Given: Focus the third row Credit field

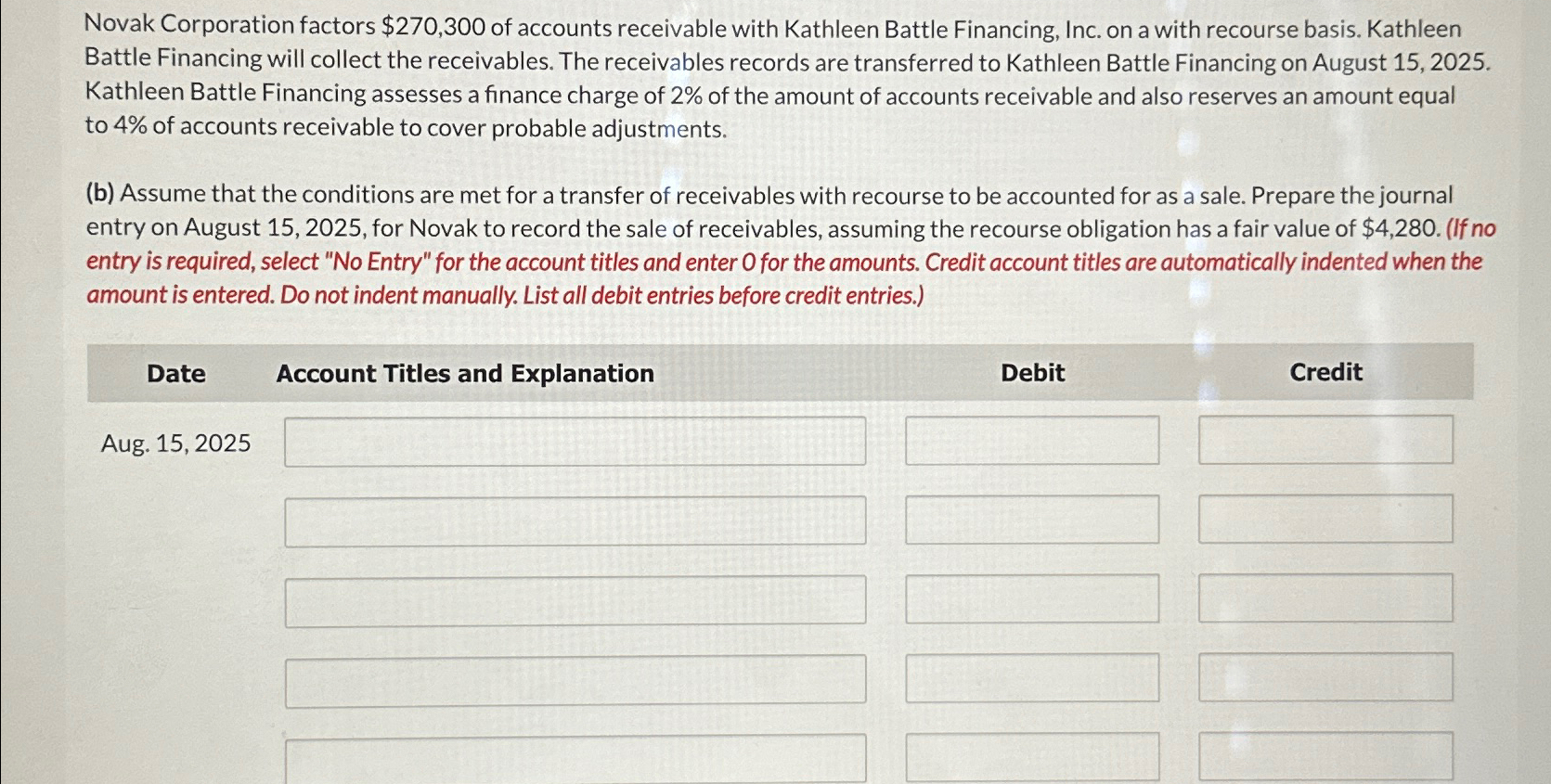Looking at the screenshot, I should pos(1325,598).
